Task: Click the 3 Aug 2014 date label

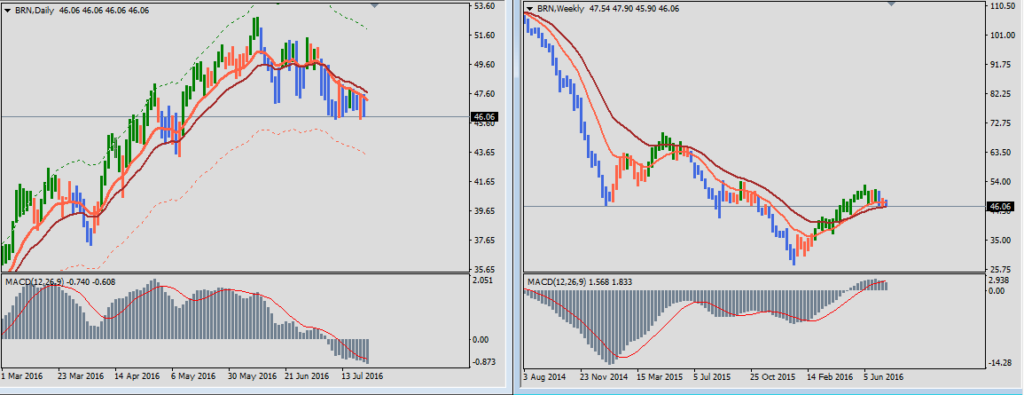Action: 546,377
